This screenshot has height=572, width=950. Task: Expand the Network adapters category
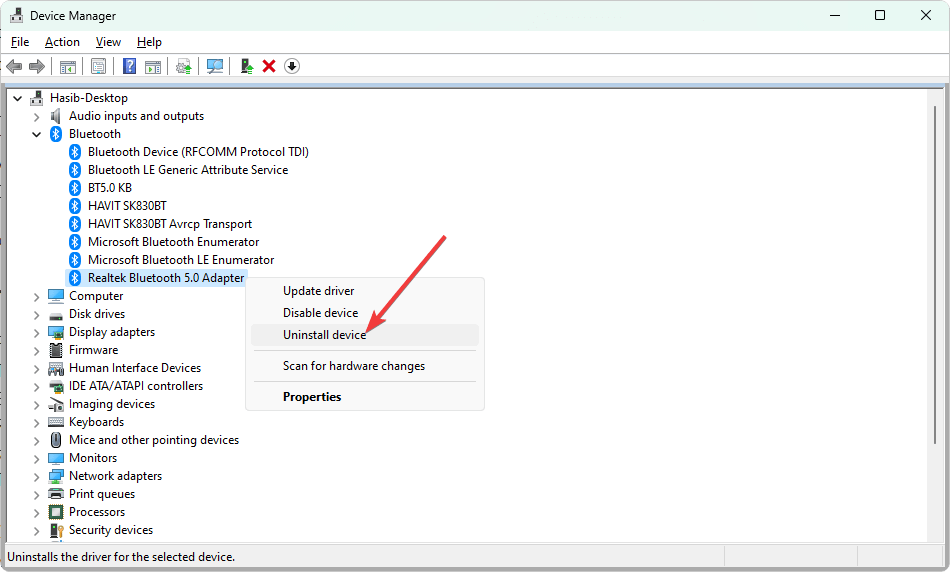[x=36, y=476]
